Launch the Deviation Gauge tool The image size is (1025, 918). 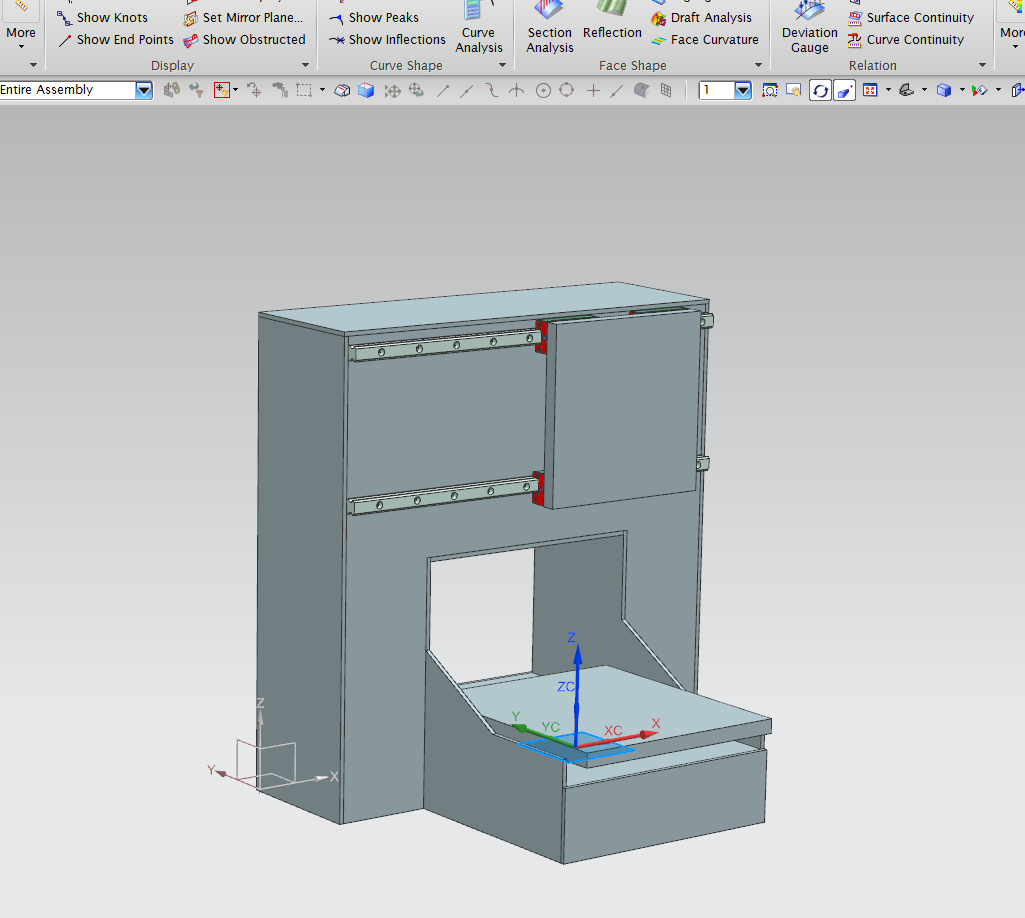809,30
